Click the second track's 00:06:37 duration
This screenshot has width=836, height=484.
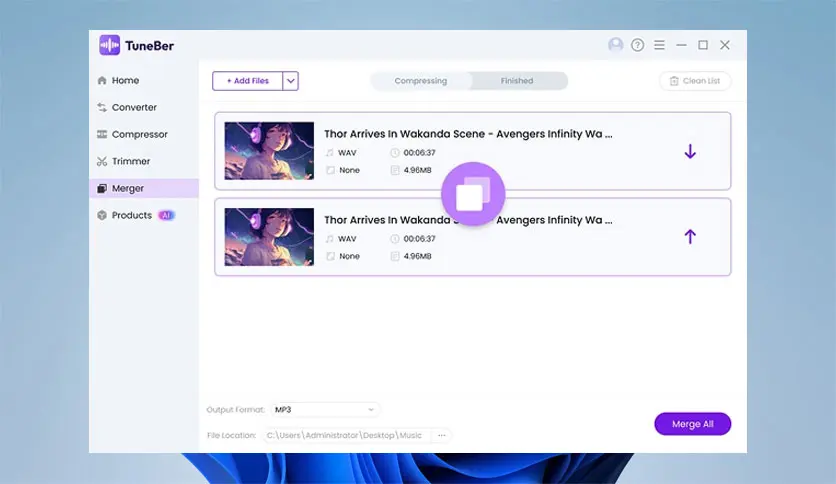click(419, 239)
